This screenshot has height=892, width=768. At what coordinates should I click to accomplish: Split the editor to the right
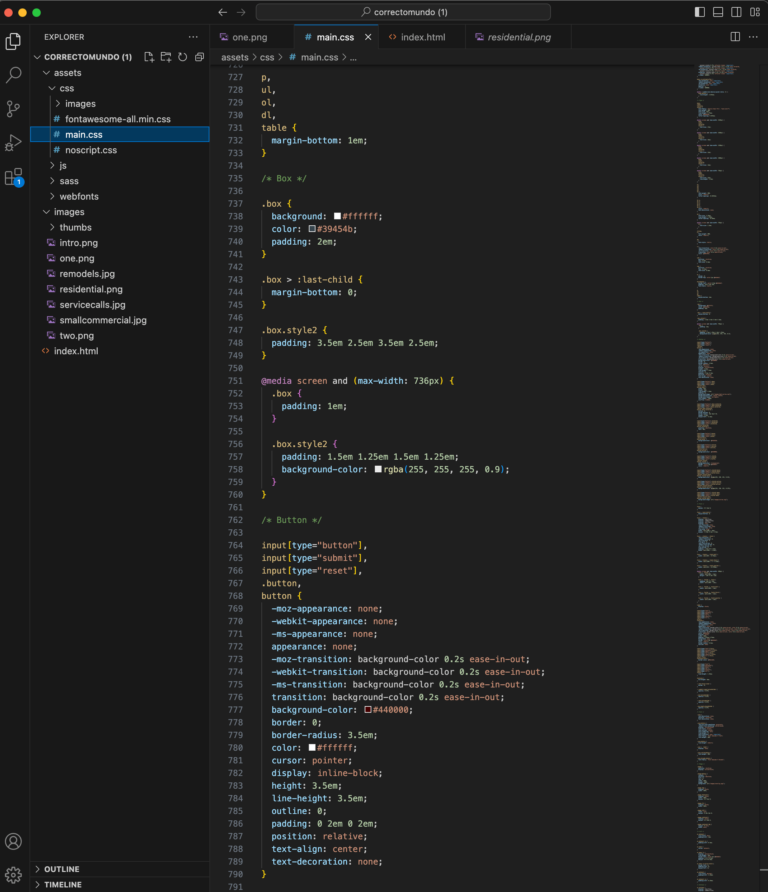(x=735, y=37)
